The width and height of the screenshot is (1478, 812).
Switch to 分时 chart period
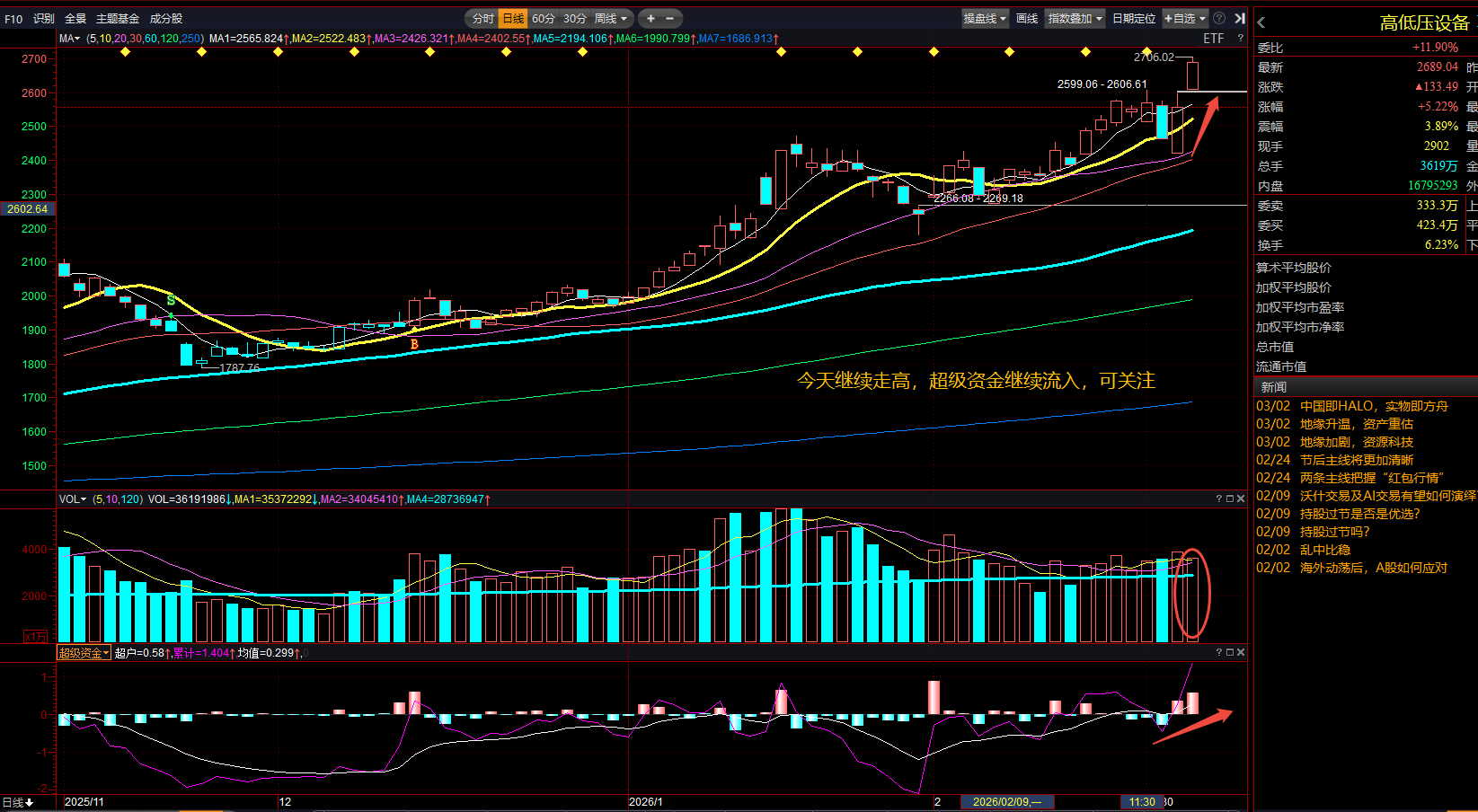[x=482, y=18]
